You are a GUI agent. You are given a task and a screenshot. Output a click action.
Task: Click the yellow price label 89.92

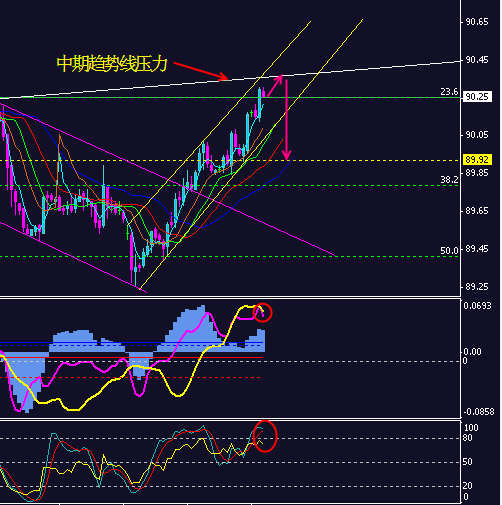pyautogui.click(x=477, y=160)
